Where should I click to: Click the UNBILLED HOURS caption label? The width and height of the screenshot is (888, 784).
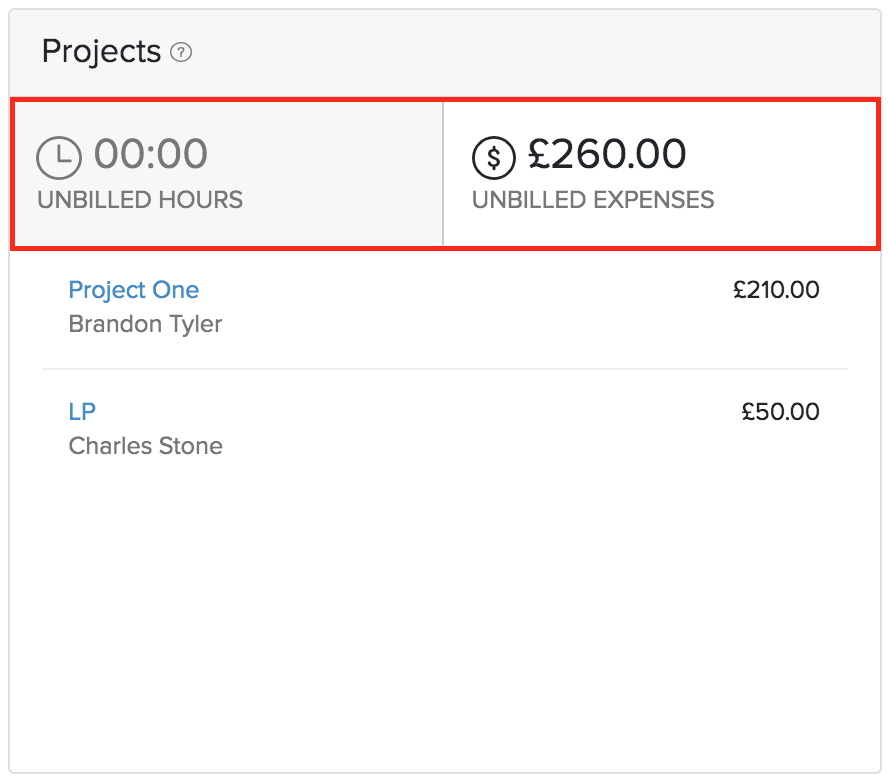click(x=140, y=200)
